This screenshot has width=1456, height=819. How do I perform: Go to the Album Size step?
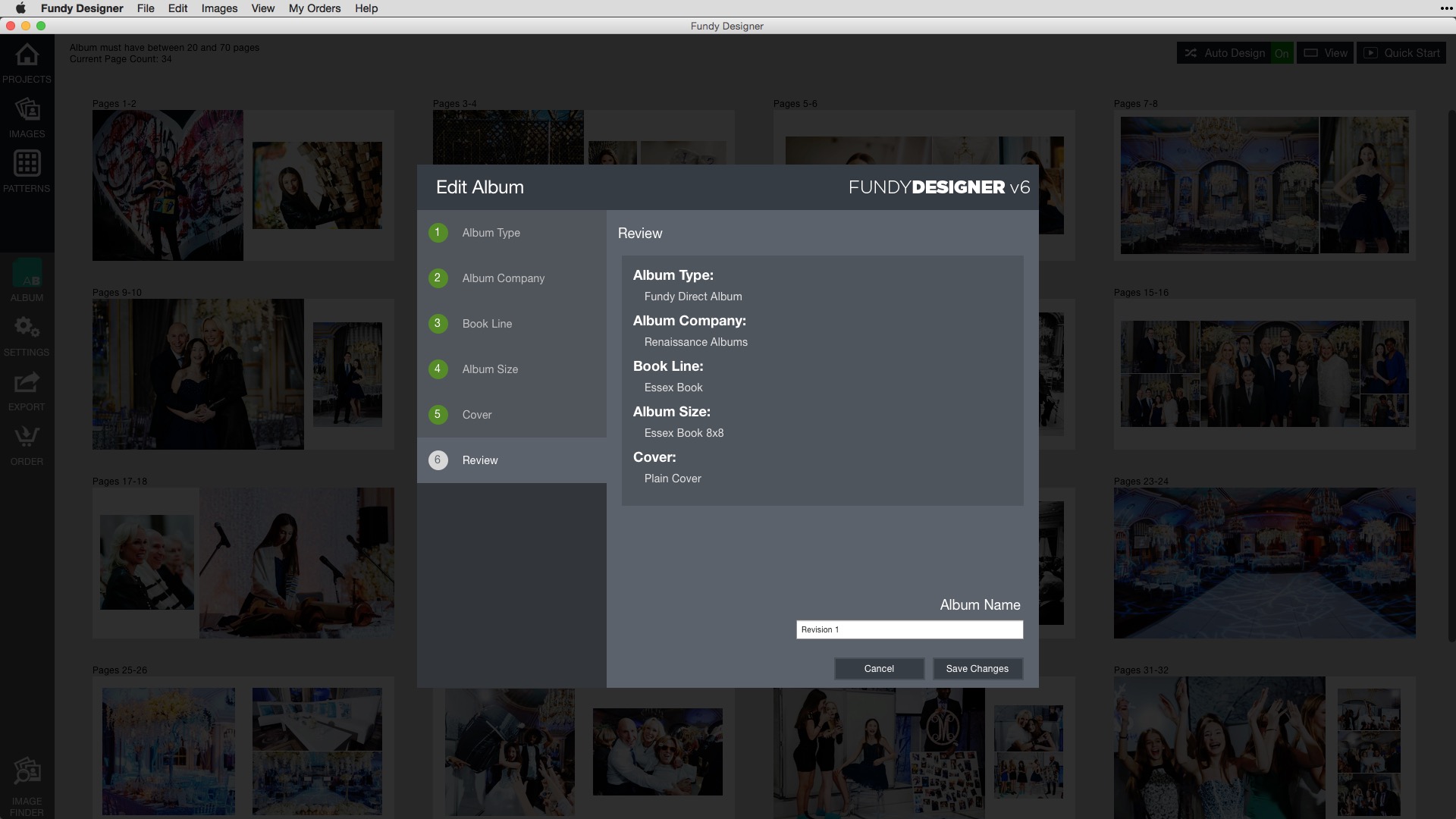(512, 369)
